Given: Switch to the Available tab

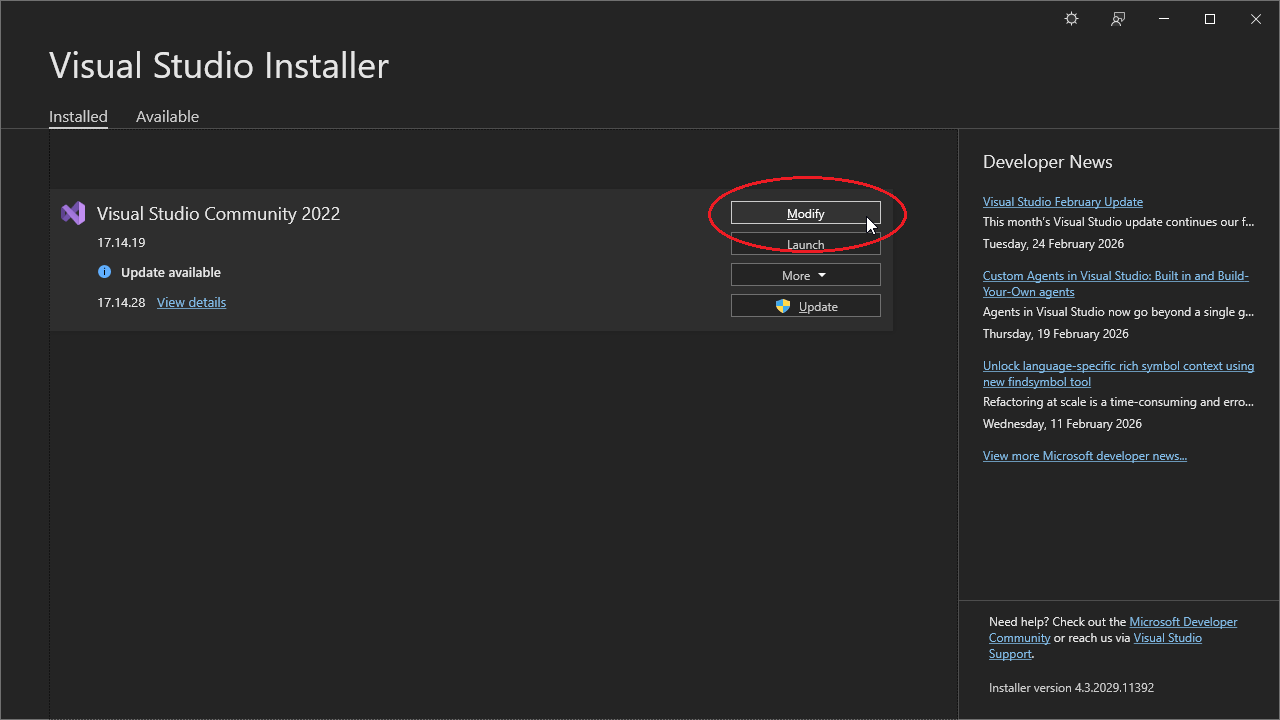Looking at the screenshot, I should (167, 116).
